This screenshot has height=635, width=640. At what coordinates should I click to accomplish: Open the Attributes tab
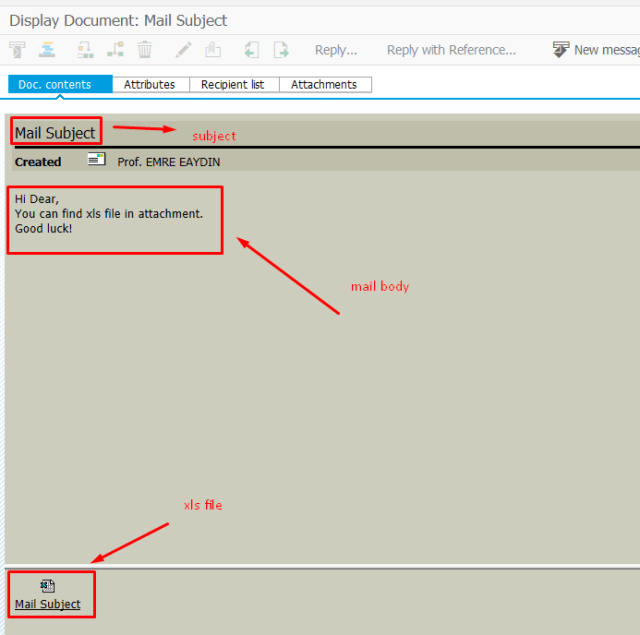(149, 85)
